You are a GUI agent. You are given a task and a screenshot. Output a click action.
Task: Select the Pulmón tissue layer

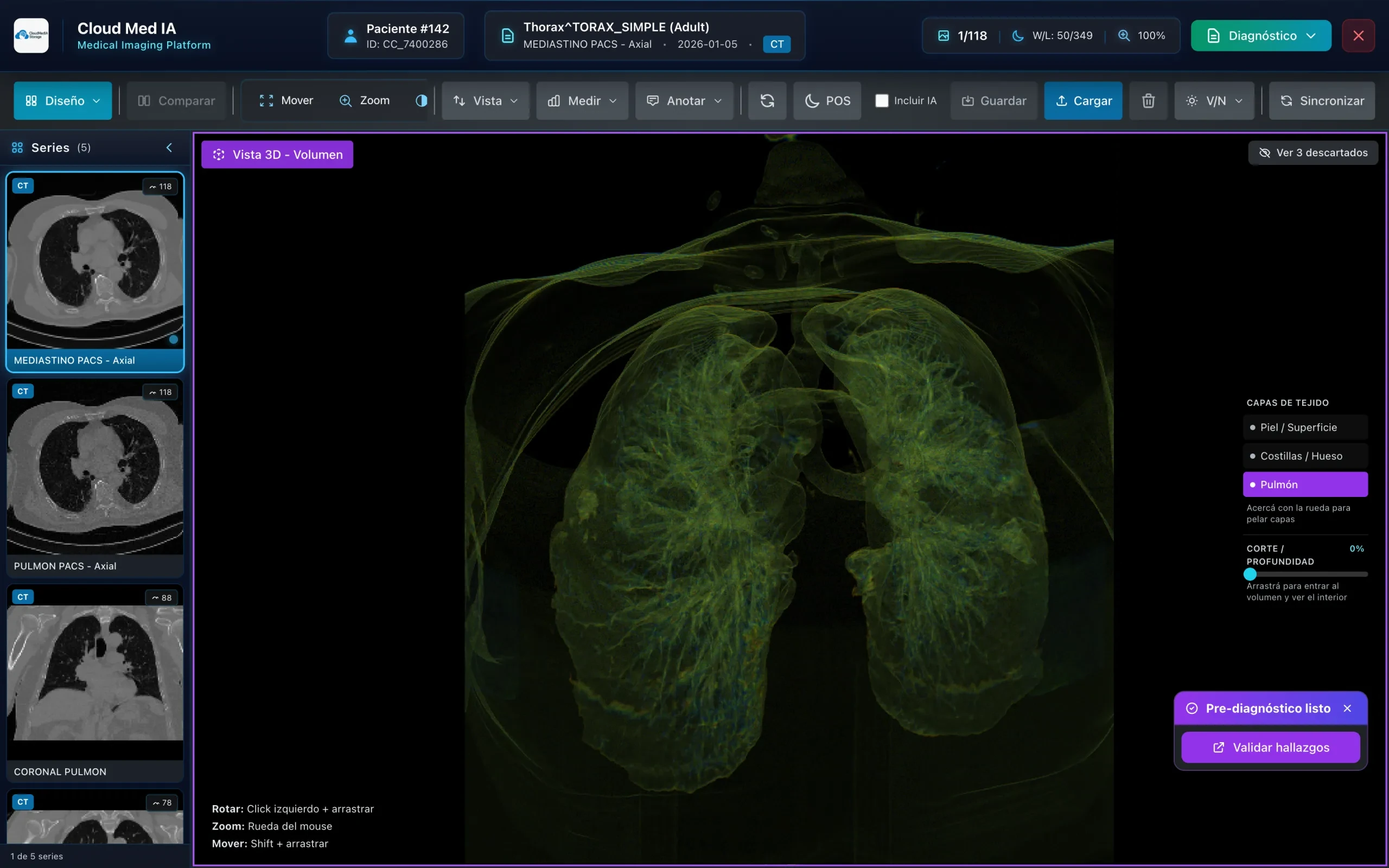pos(1305,484)
